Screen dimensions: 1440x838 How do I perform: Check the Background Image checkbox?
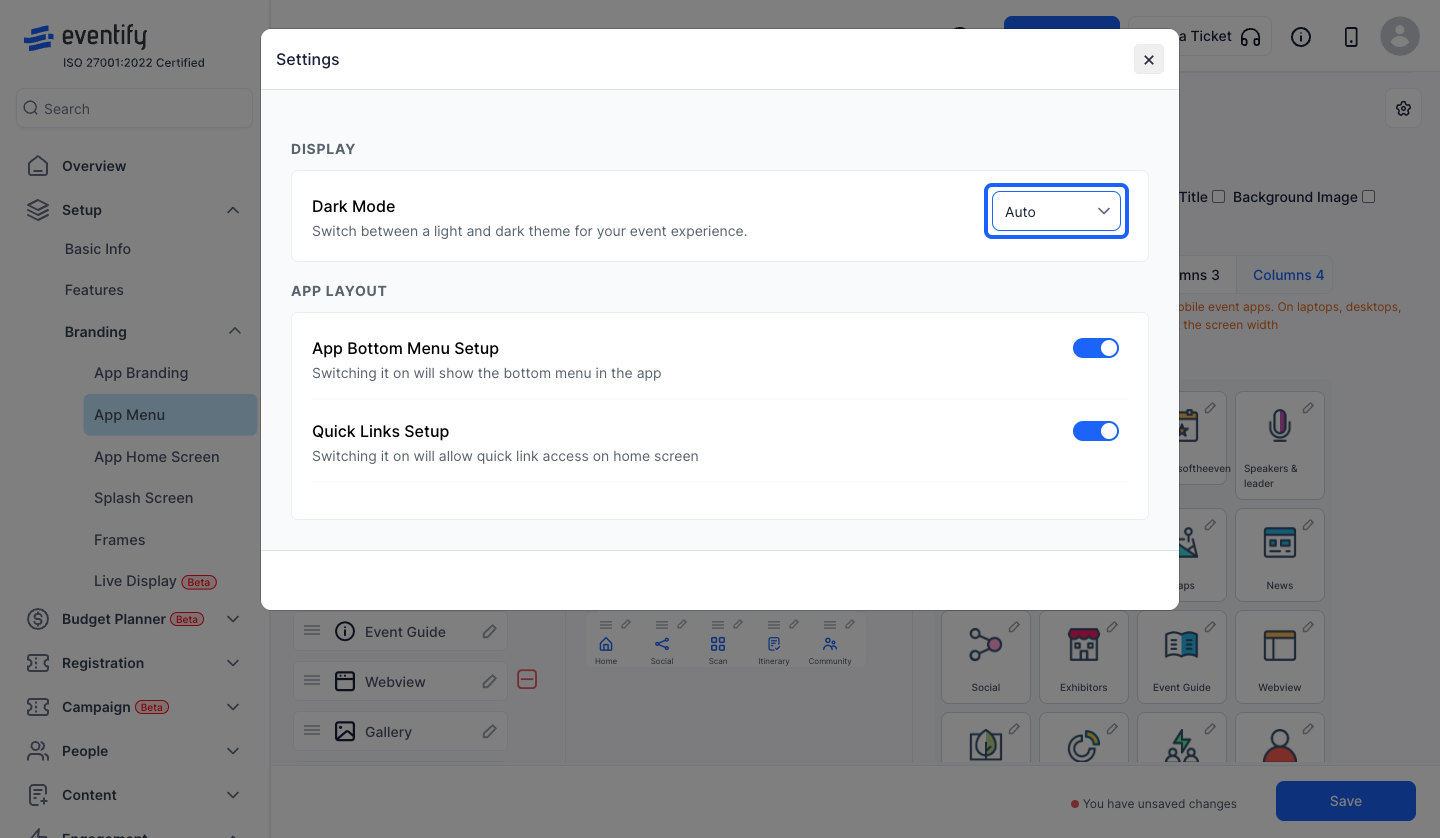tap(1369, 197)
